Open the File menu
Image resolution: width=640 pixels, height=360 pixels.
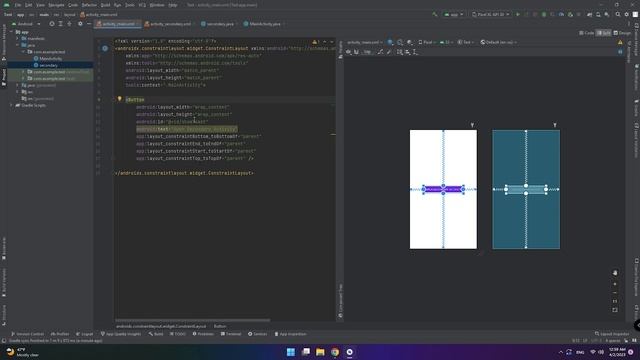(18, 5)
